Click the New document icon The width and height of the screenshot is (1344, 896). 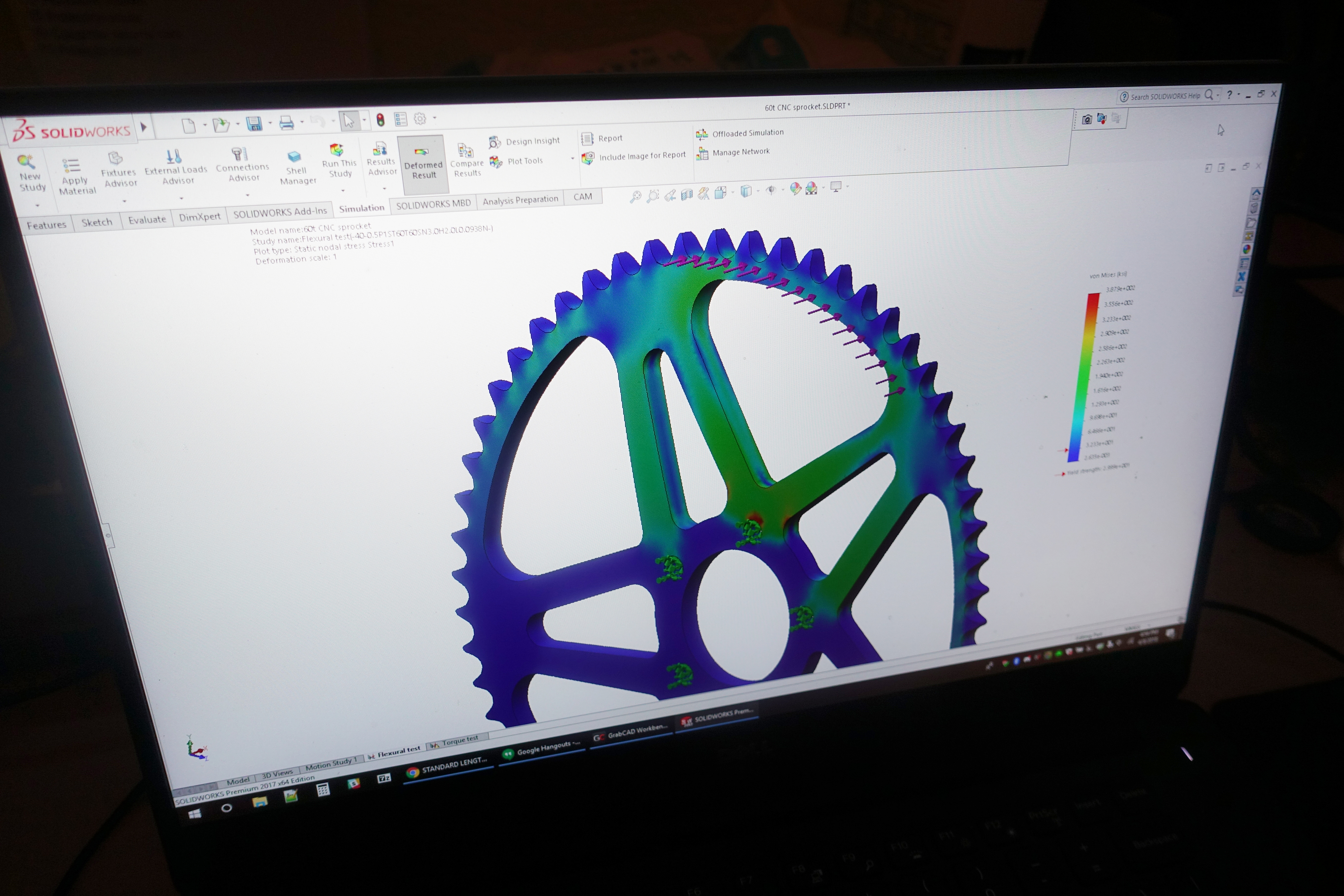[189, 125]
